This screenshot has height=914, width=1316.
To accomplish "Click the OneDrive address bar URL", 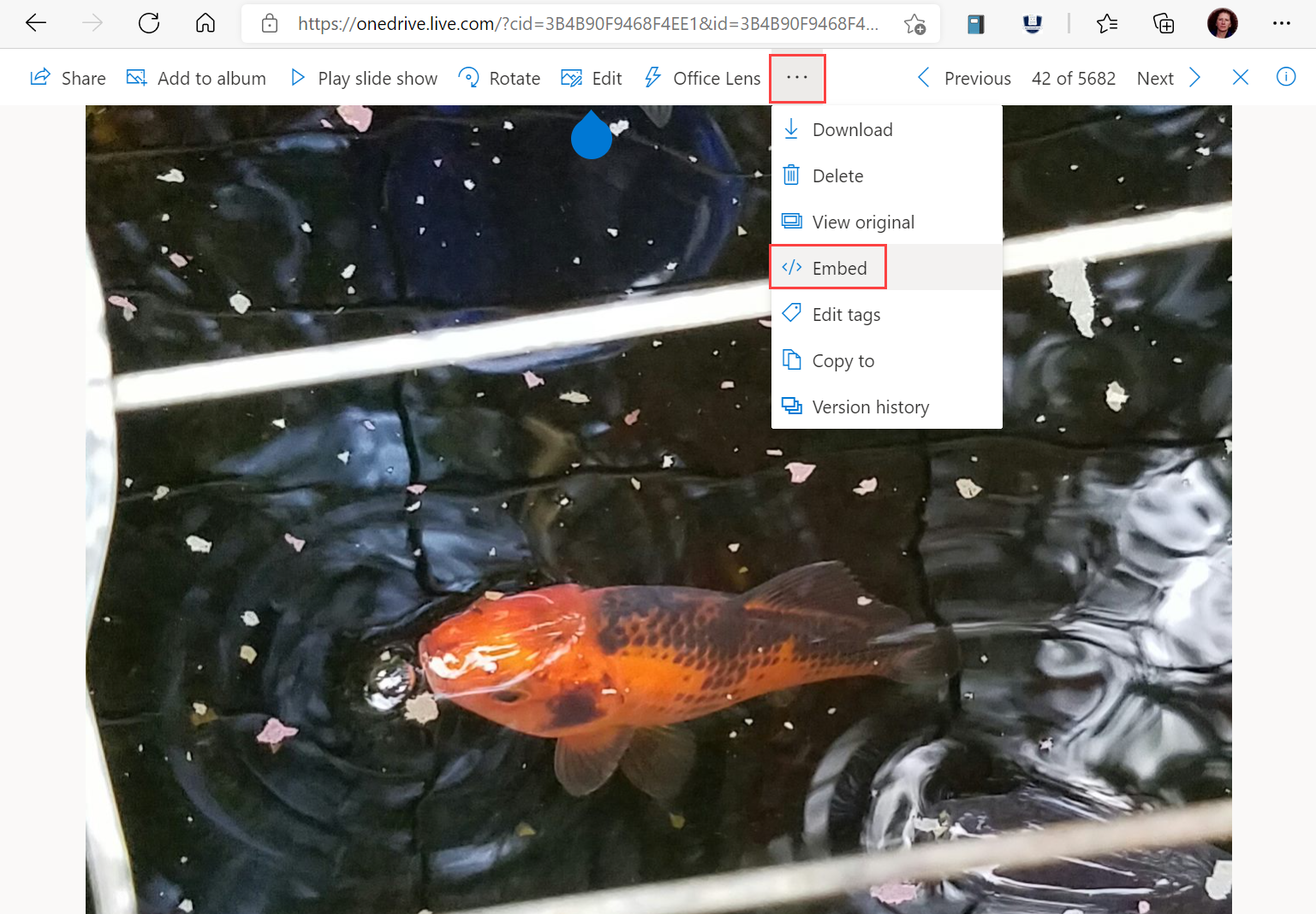I will [x=588, y=24].
